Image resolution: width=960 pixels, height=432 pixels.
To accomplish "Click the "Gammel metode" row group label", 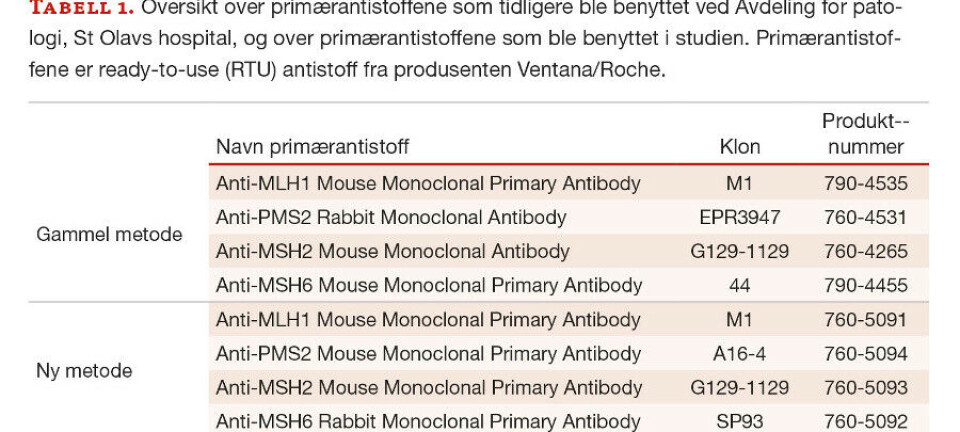I will click(109, 235).
